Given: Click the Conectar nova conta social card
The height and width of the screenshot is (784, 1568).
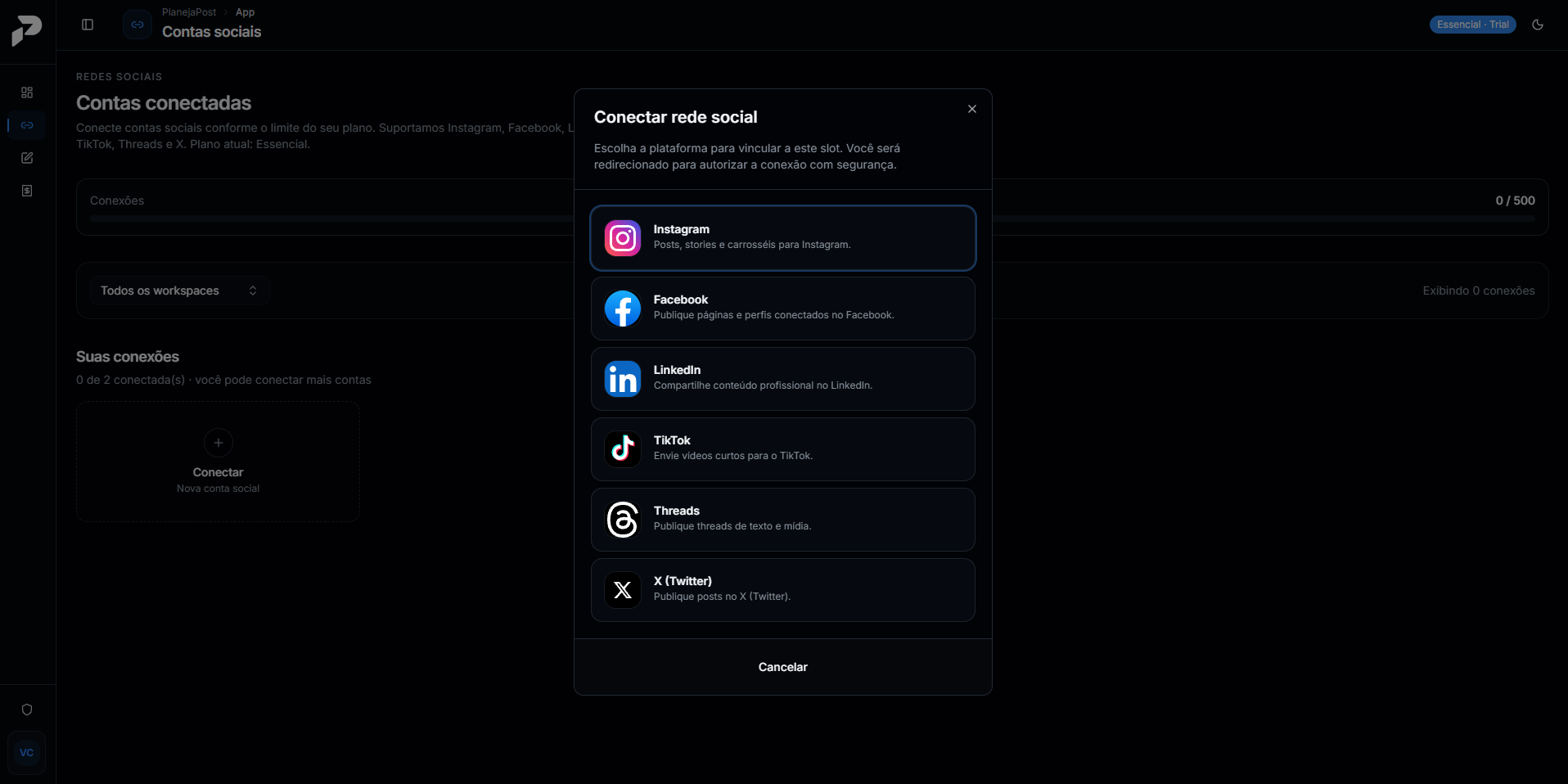Looking at the screenshot, I should tap(218, 462).
